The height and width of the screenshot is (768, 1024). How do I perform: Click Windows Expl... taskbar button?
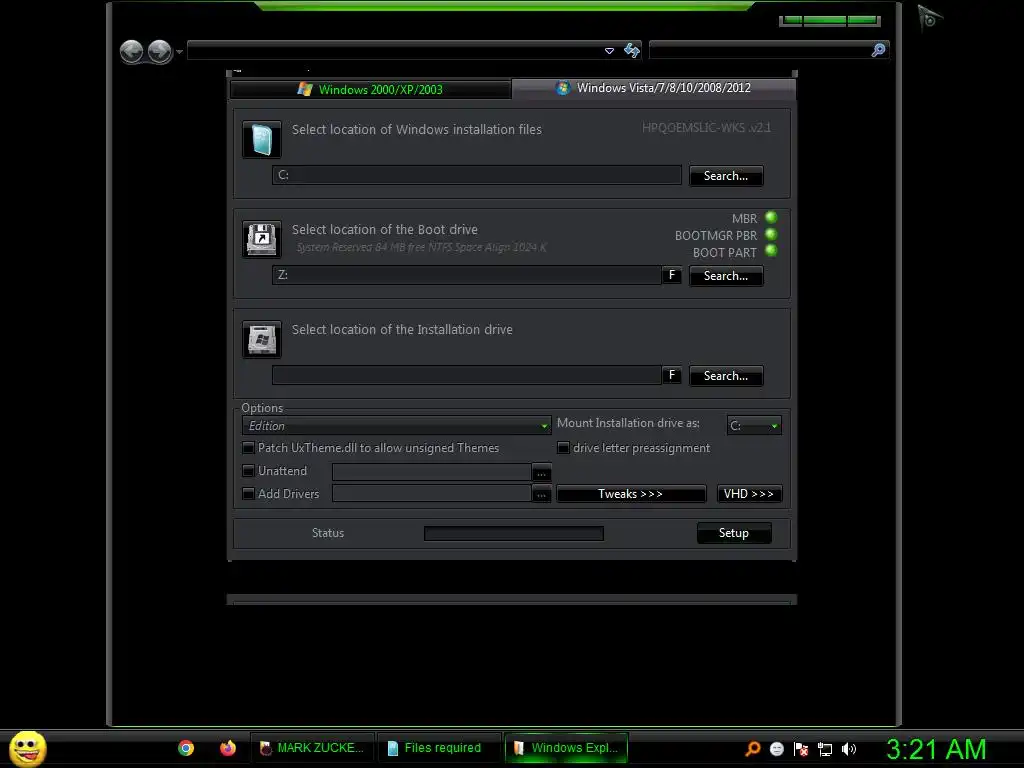click(566, 748)
